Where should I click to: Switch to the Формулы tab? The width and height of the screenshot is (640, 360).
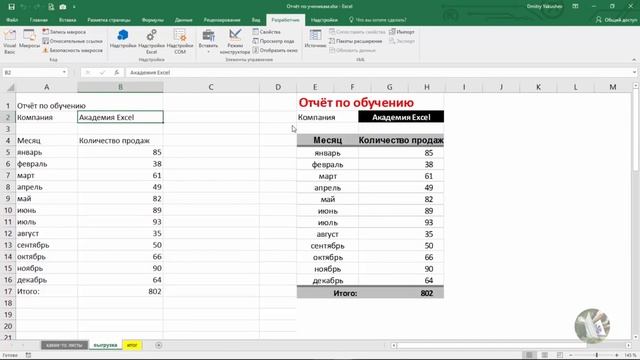click(153, 20)
